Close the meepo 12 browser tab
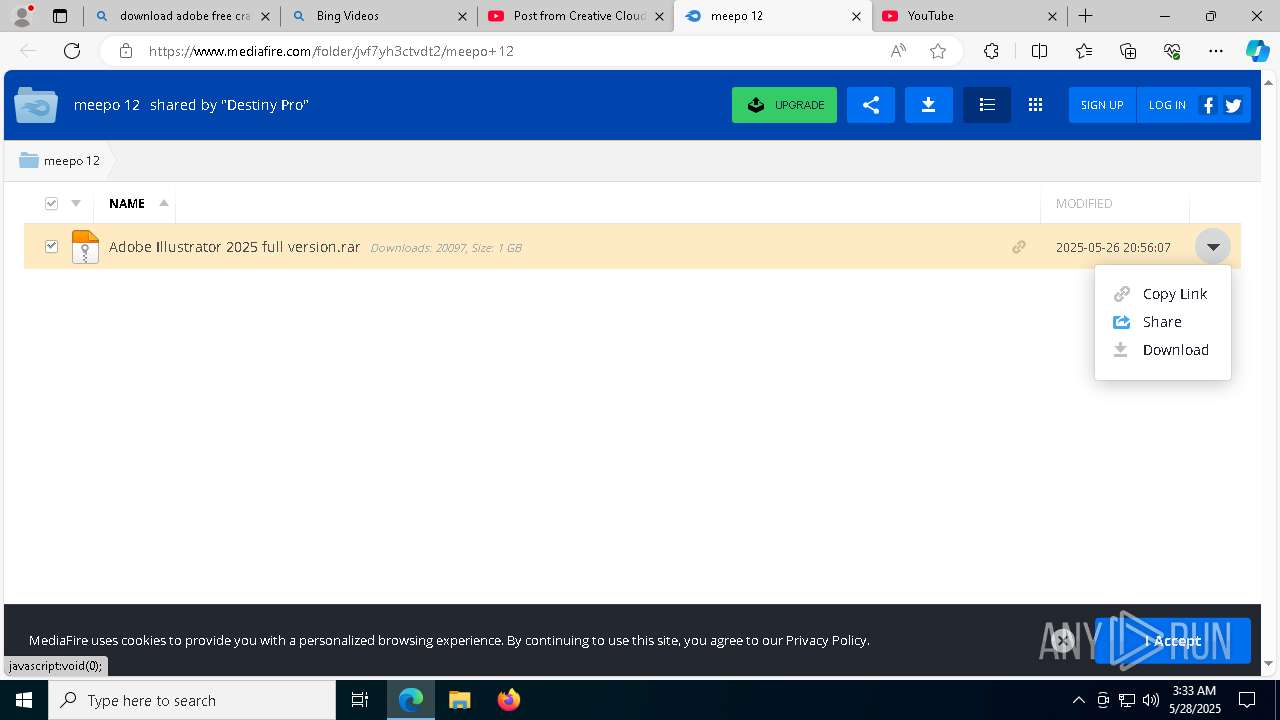1280x720 pixels. coord(856,16)
